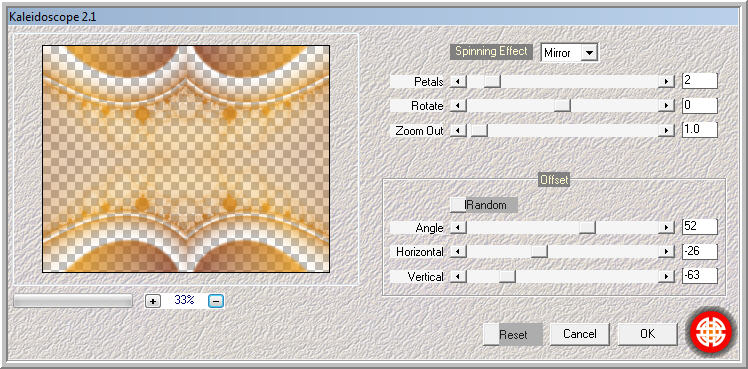Image resolution: width=748 pixels, height=369 pixels.
Task: Decrease Petals with left arrow
Action: coord(458,82)
